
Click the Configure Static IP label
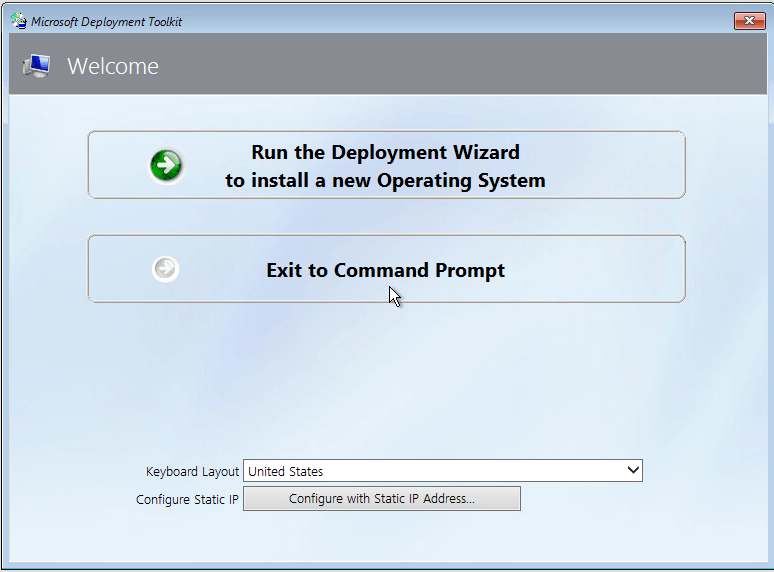click(x=187, y=499)
